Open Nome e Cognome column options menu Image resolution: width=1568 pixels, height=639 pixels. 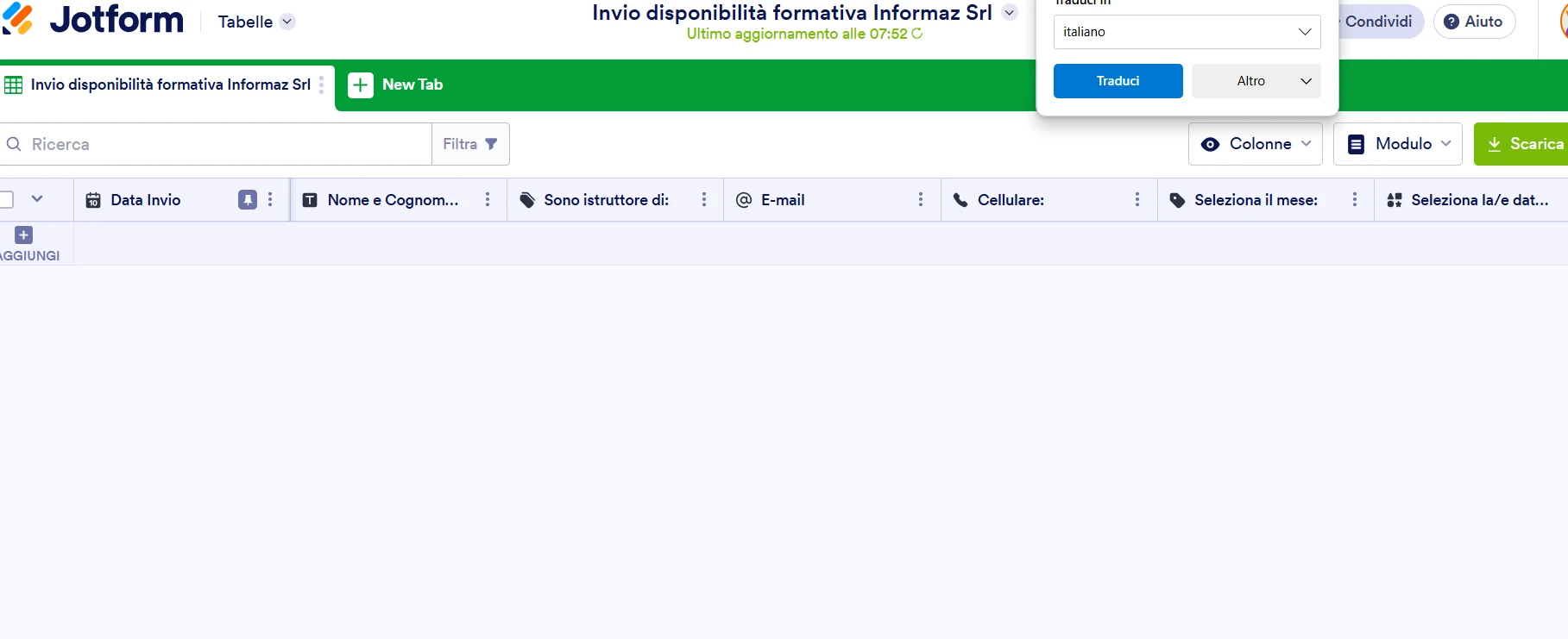point(488,200)
